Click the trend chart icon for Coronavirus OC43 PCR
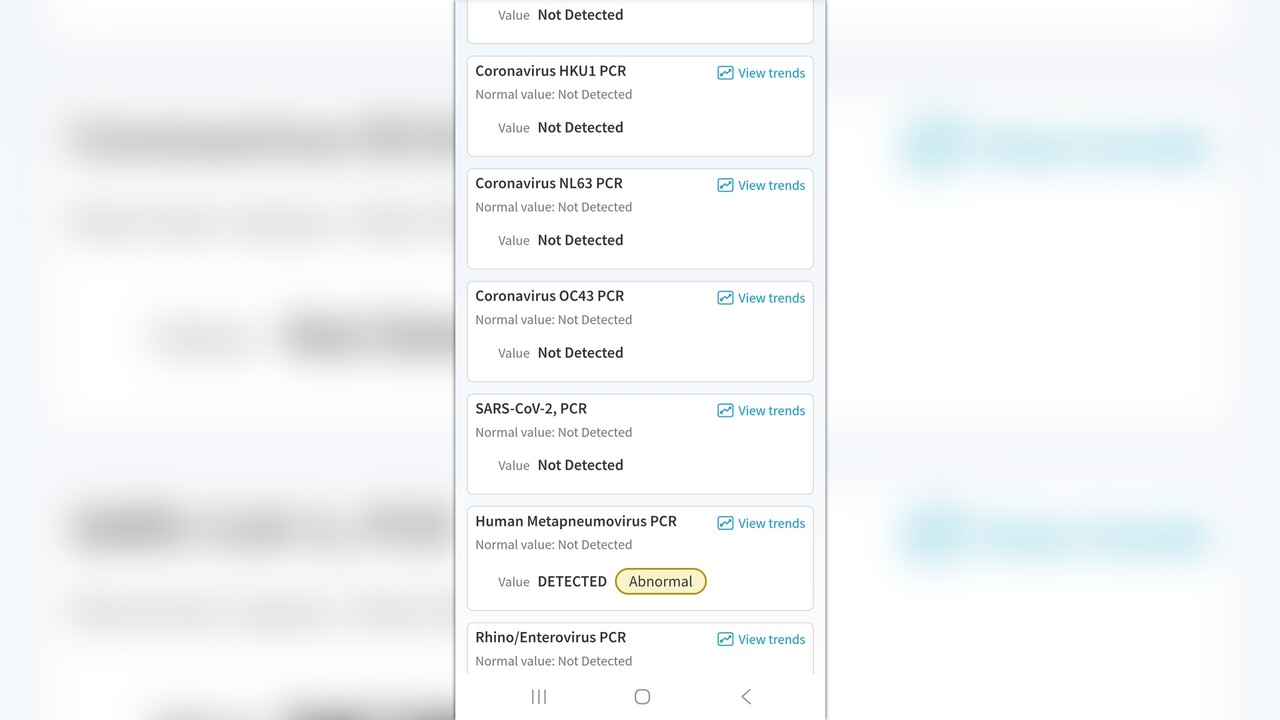 pos(725,298)
